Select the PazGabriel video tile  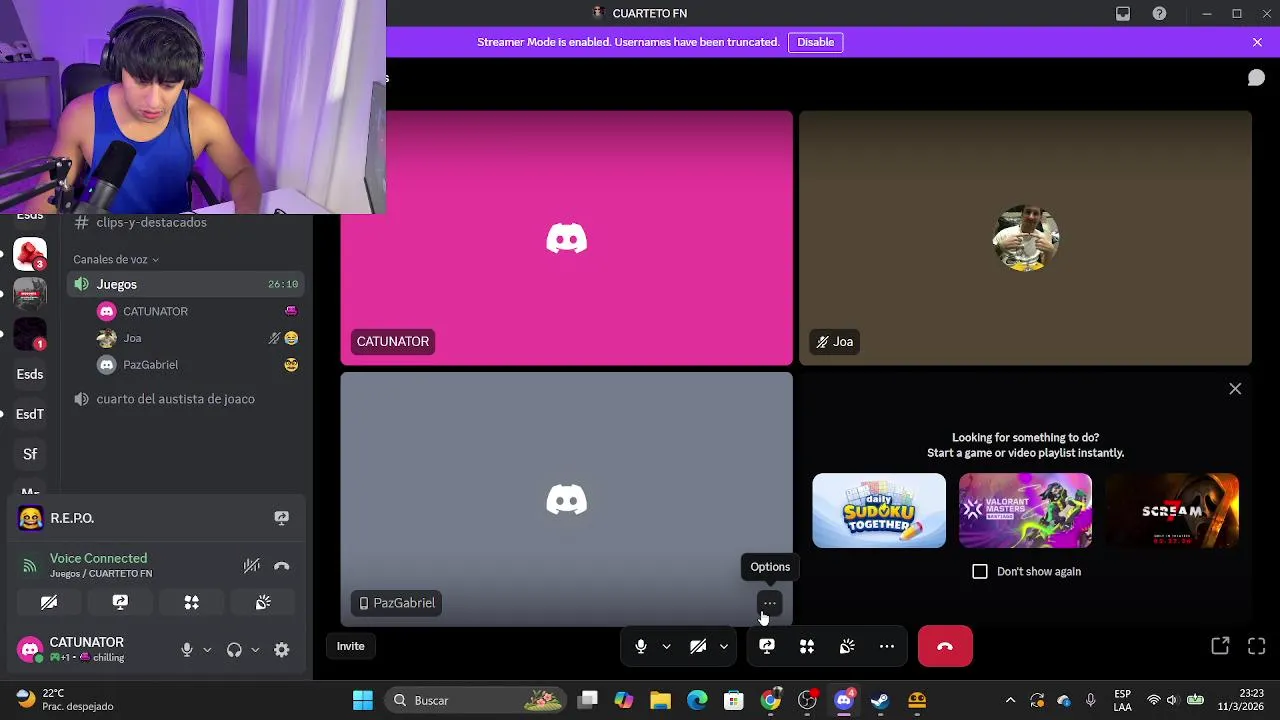coord(566,499)
